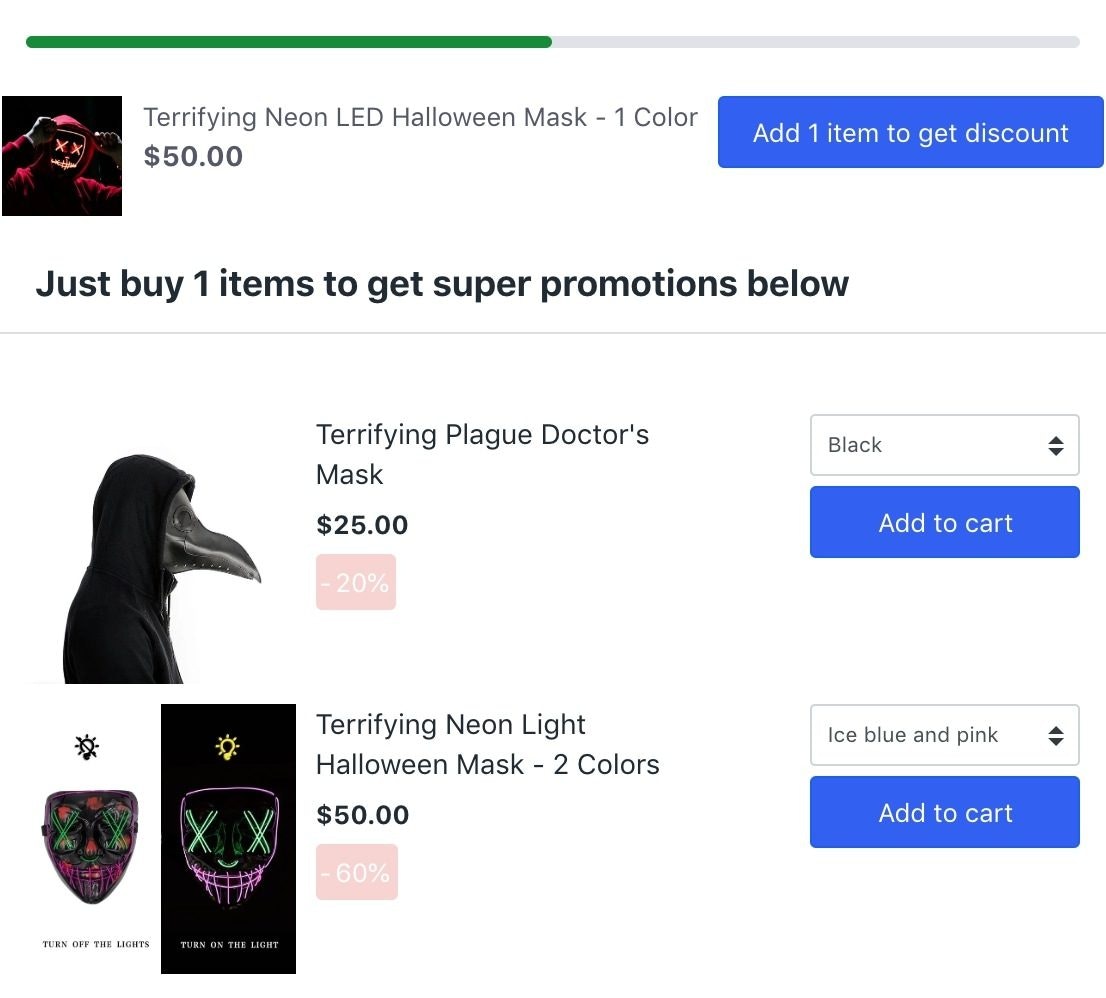Click the -20% discount badge

tap(356, 582)
